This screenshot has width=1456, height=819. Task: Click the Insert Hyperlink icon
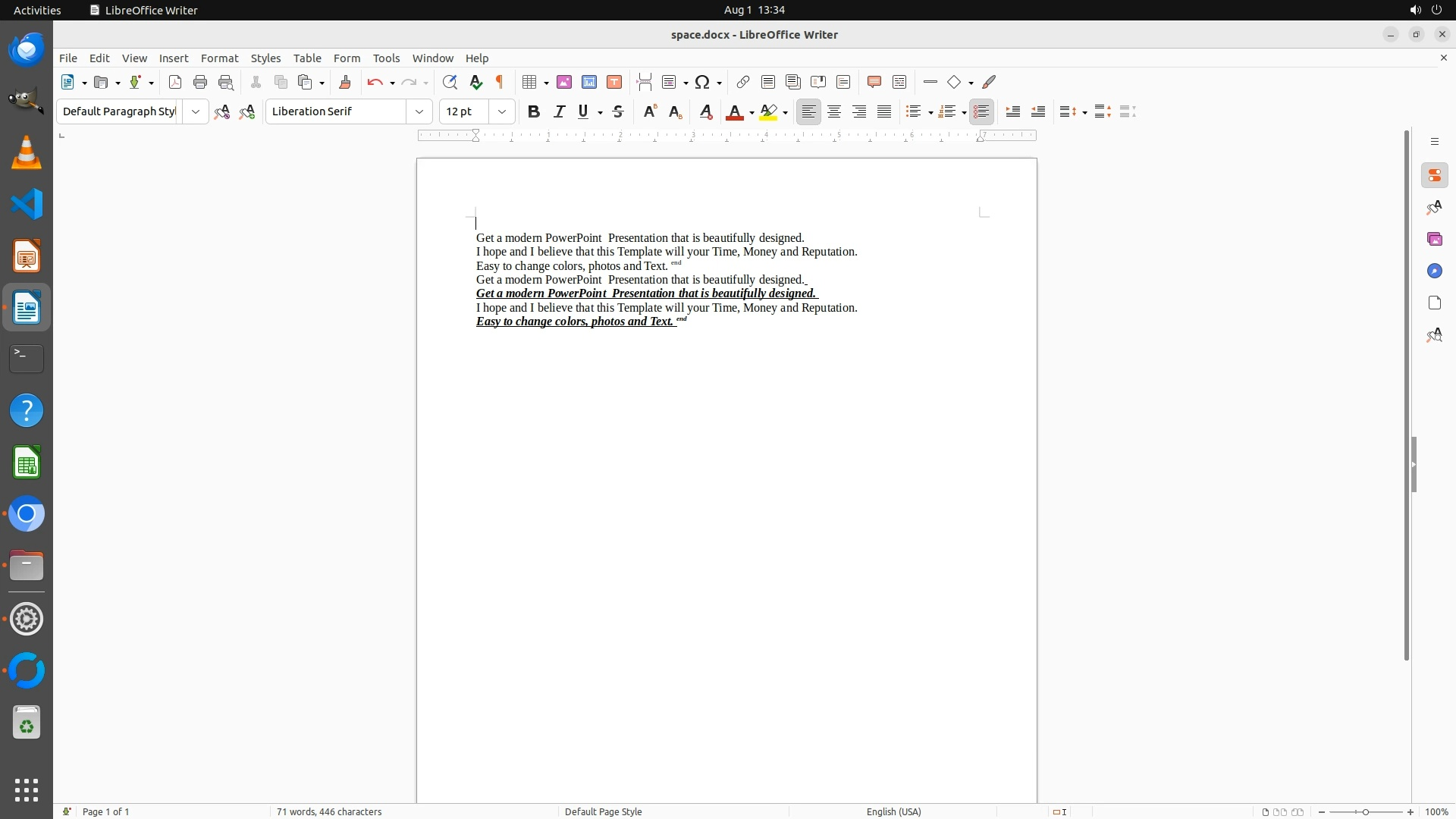click(x=743, y=83)
